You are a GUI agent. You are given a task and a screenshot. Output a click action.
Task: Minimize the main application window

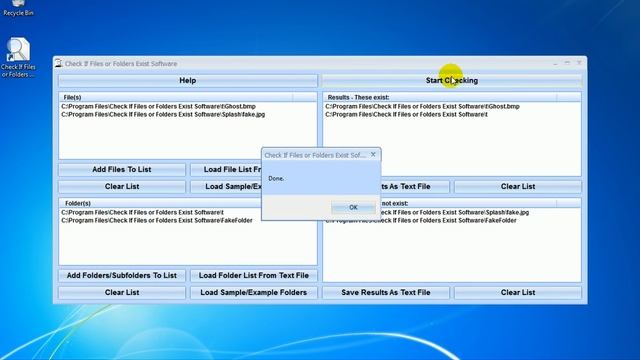tap(555, 63)
